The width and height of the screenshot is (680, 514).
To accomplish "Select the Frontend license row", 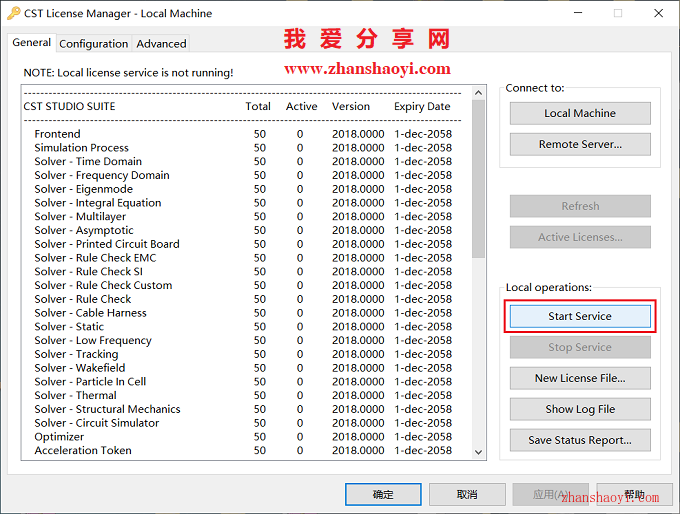I will [243, 134].
